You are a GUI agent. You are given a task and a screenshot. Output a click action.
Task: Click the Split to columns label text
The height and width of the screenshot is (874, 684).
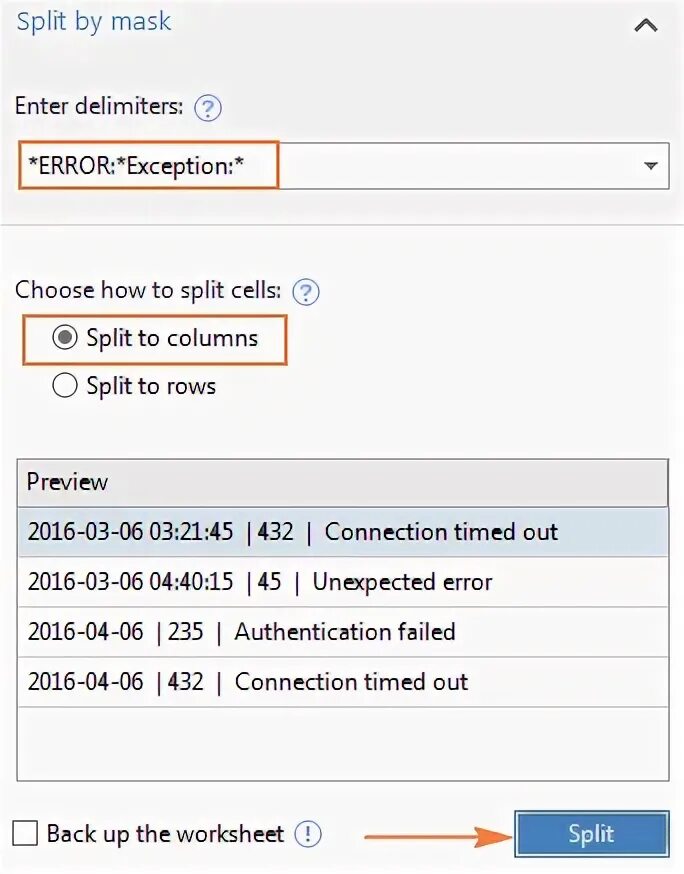(172, 338)
